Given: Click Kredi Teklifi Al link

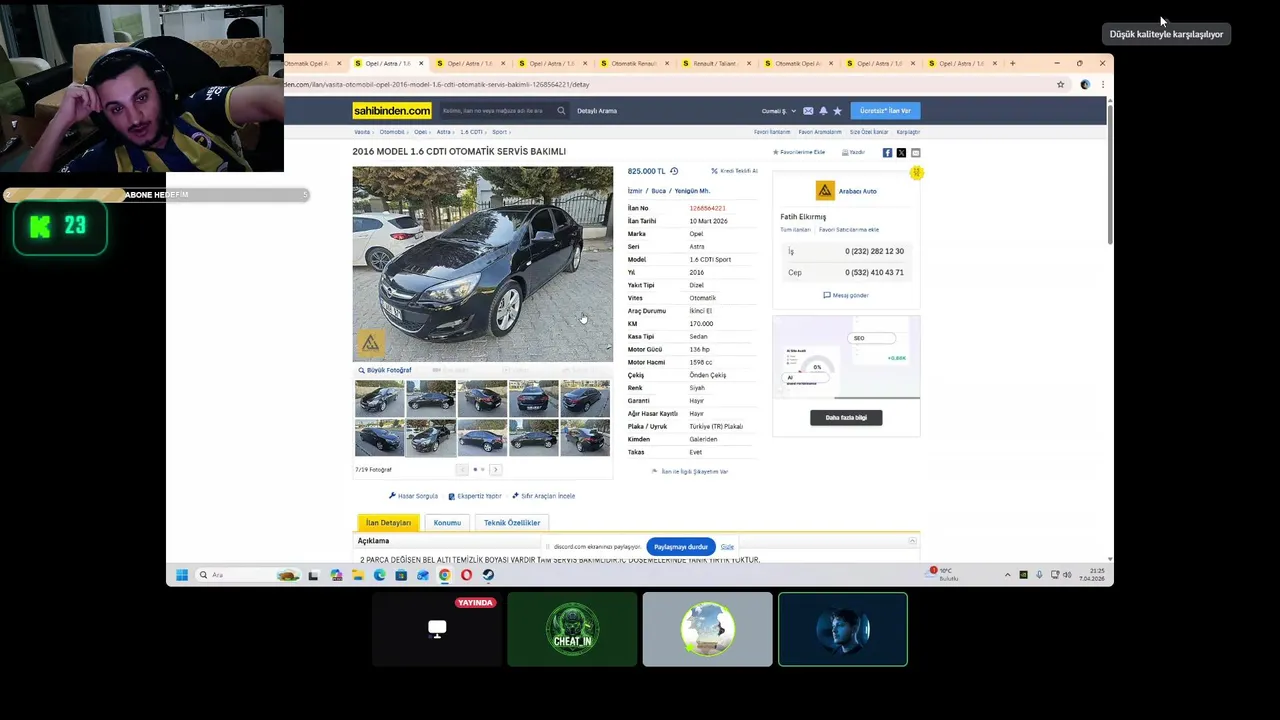Looking at the screenshot, I should click(x=734, y=171).
